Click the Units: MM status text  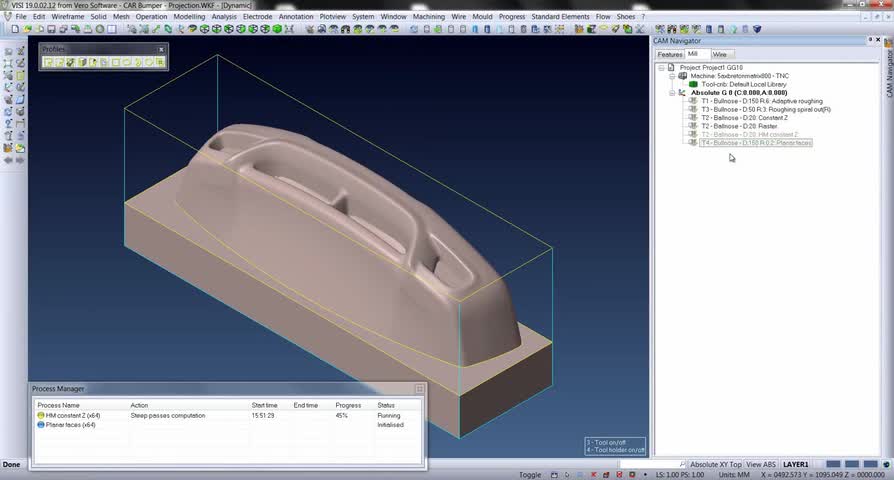pos(734,474)
